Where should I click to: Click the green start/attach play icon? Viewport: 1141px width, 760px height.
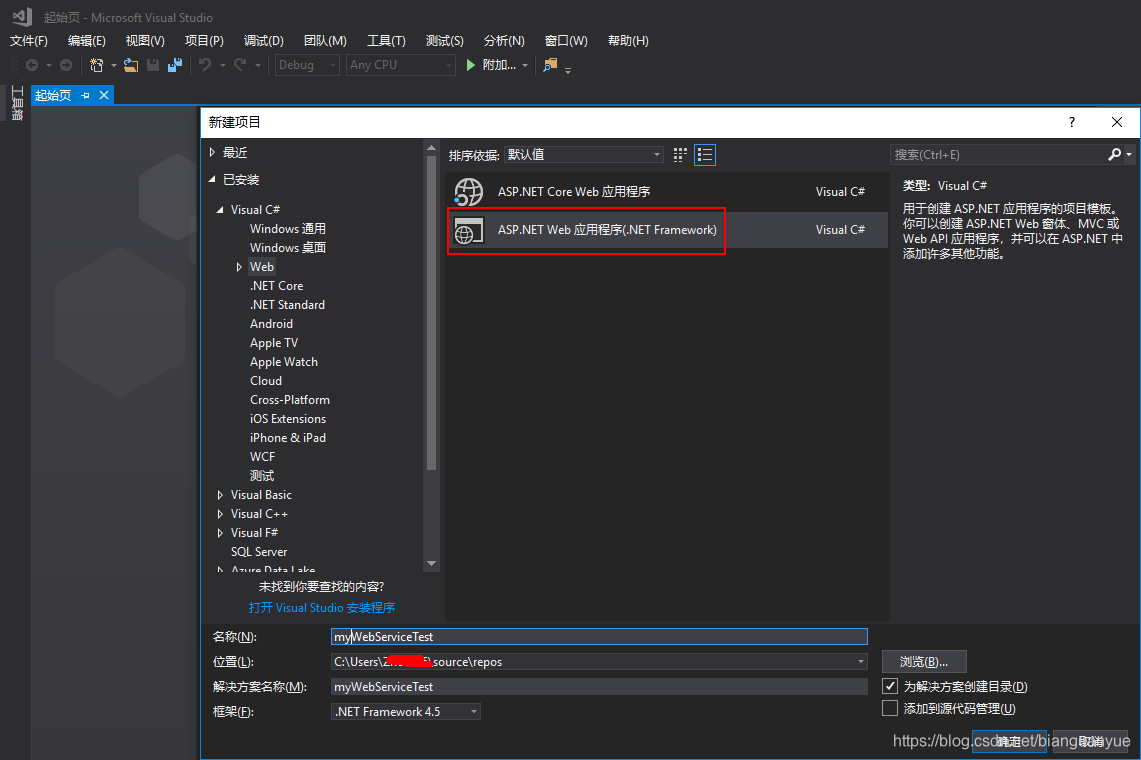click(x=471, y=65)
